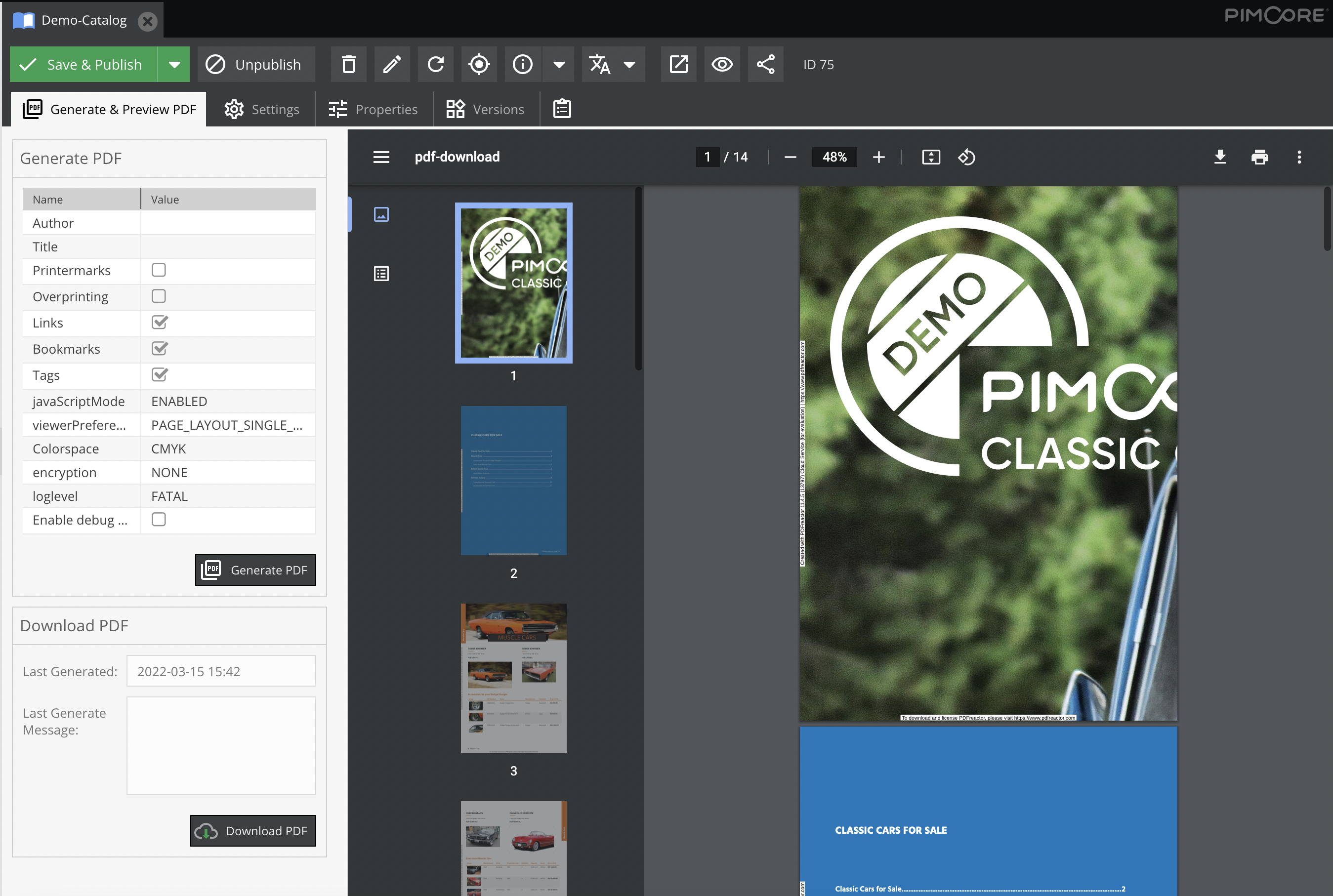Download the PDF from viewer toolbar

(x=1220, y=157)
